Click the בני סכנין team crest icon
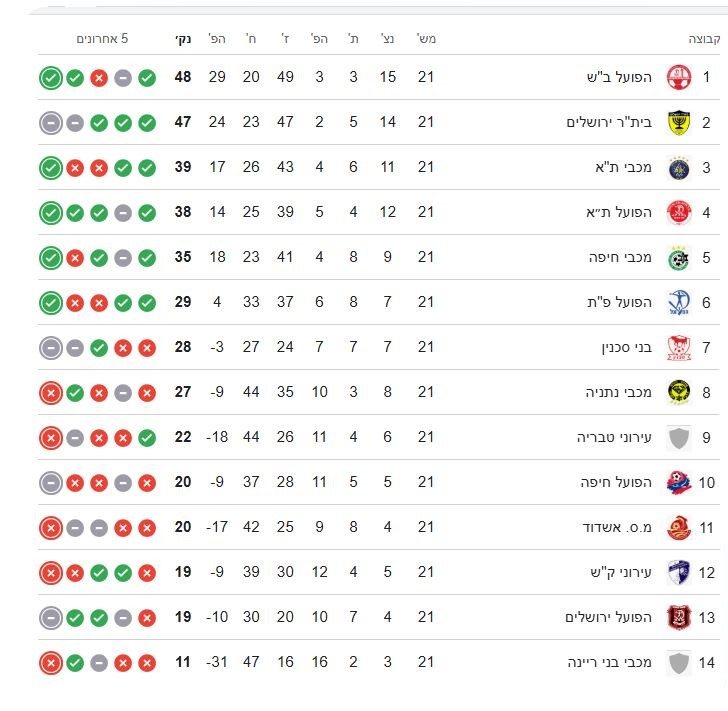This screenshot has height=711, width=728. 679,347
